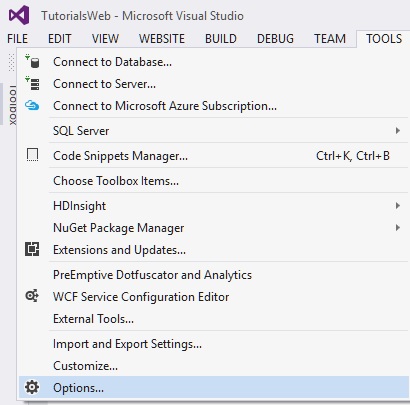Screen dimensions: 410x405
Task: Select Connect to Microsoft Azure Subscription...
Action: pyautogui.click(x=213, y=106)
